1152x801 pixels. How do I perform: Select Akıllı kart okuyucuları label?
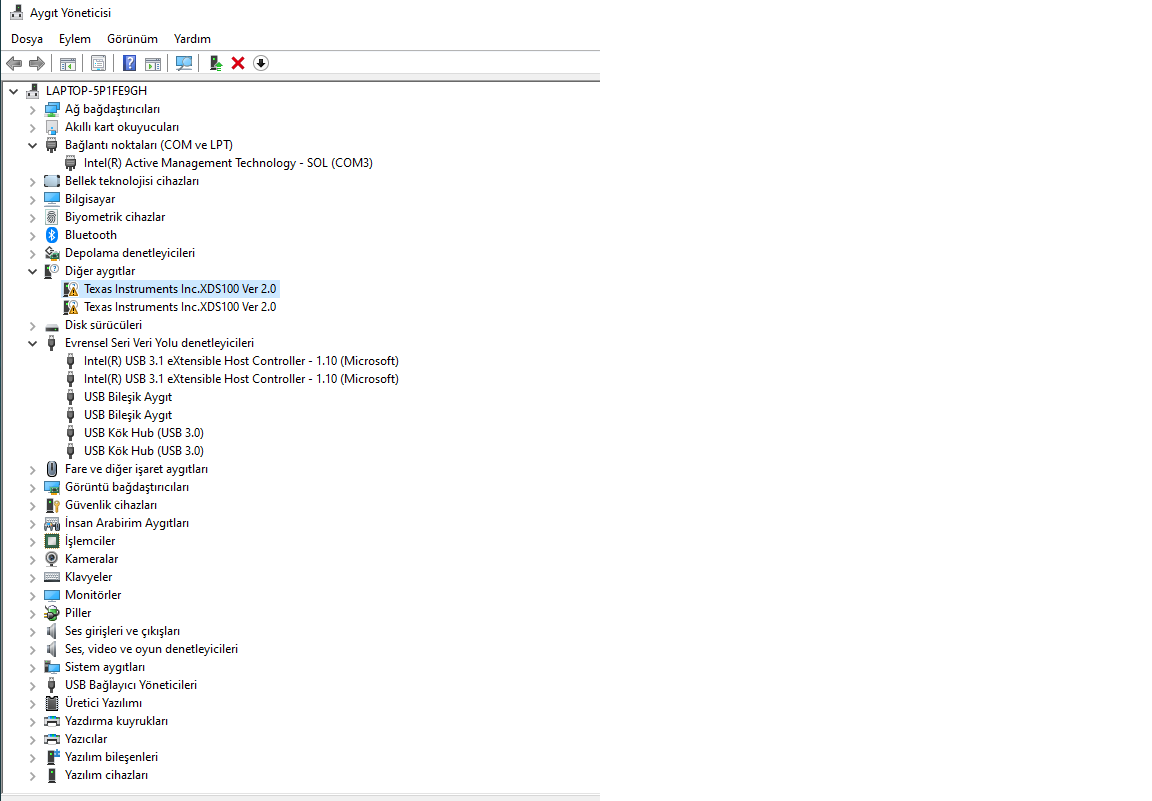[x=122, y=127]
